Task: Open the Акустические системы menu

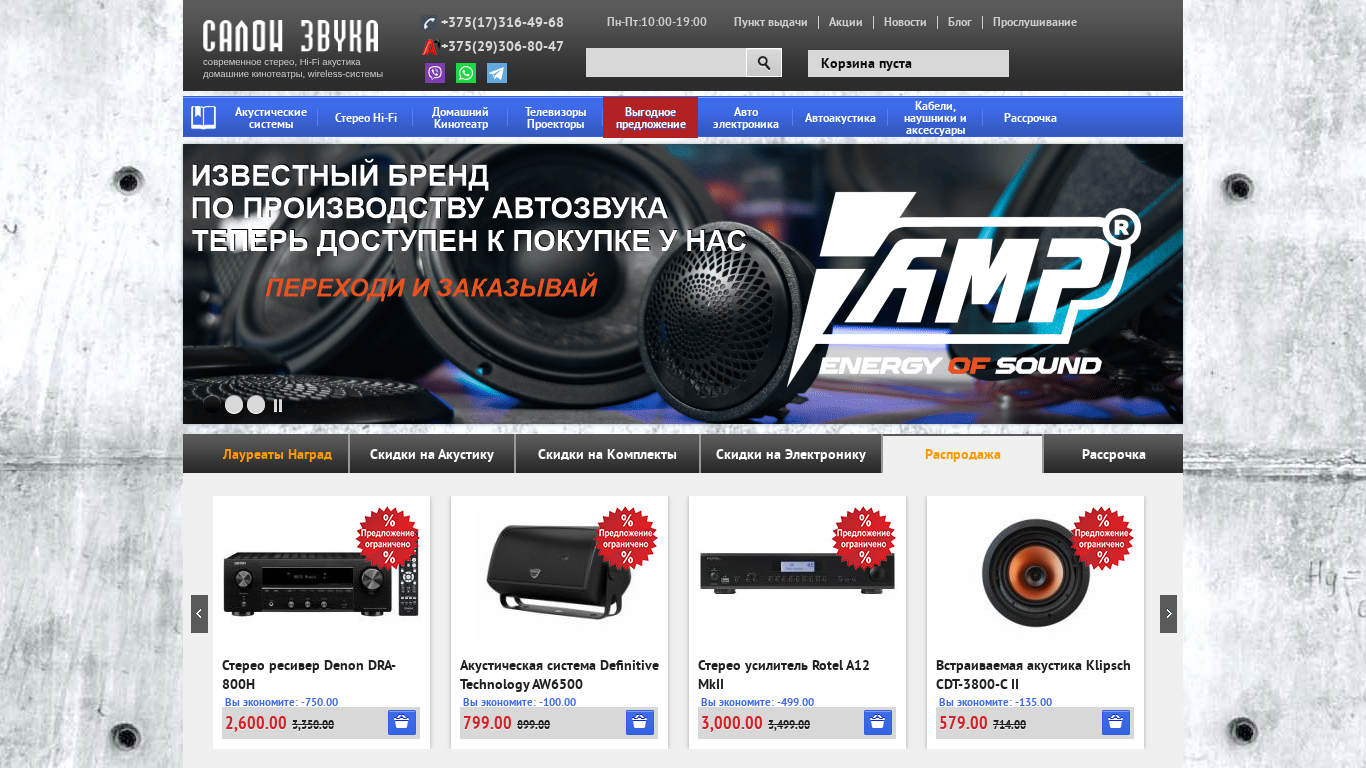Action: point(271,118)
